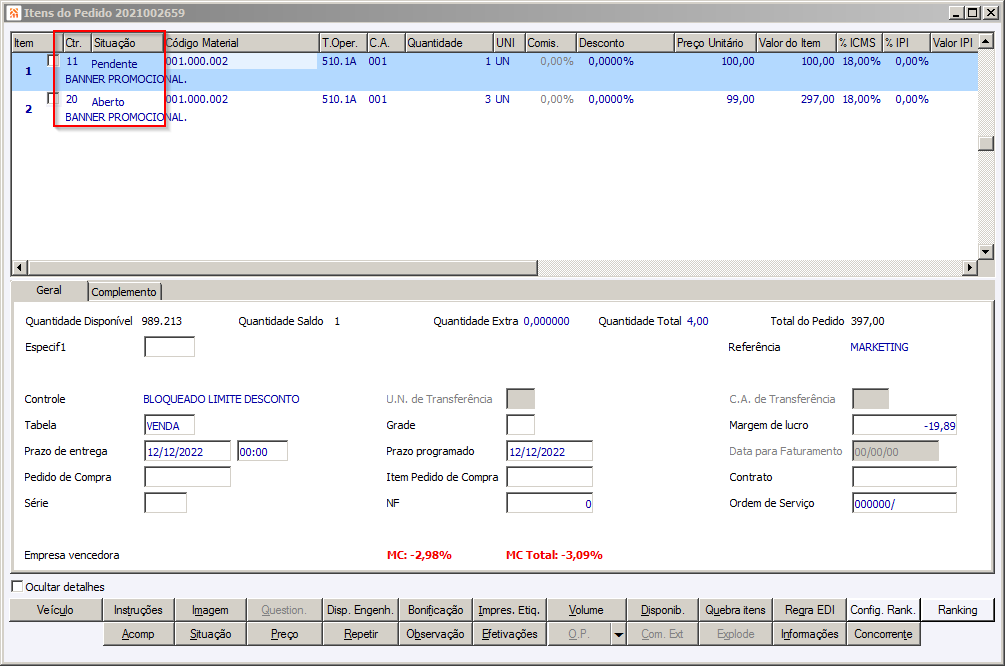
Task: Sort by the Preço Unitário column header
Action: pos(711,44)
